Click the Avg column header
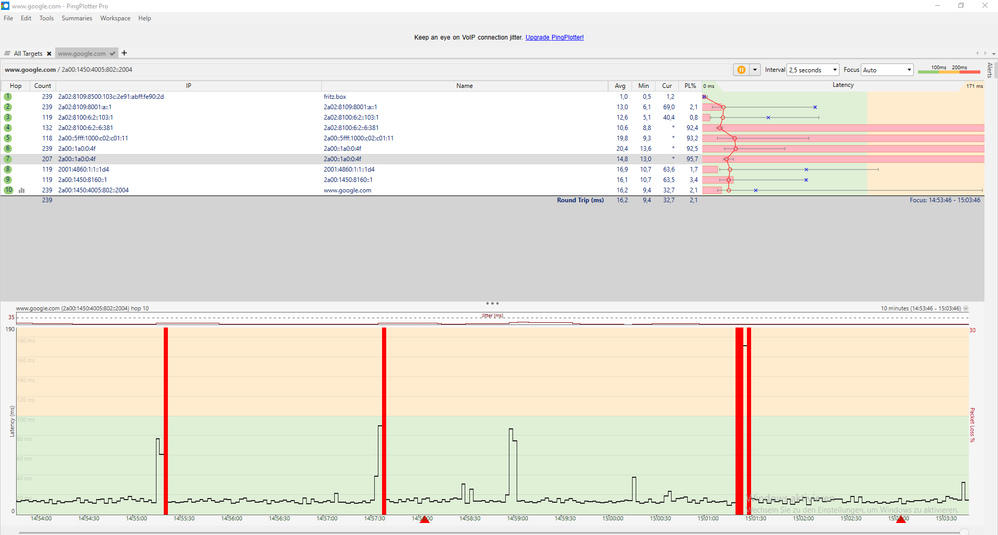Image resolution: width=998 pixels, height=535 pixels. [620, 86]
